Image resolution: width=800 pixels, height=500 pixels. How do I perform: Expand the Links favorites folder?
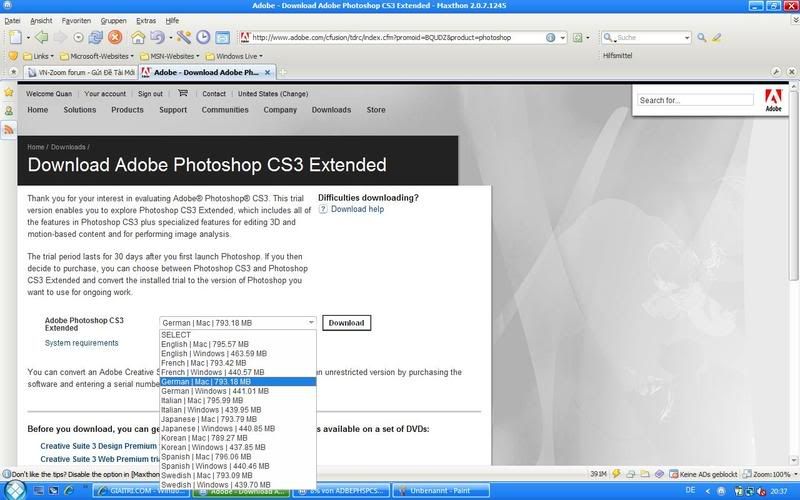(x=38, y=56)
